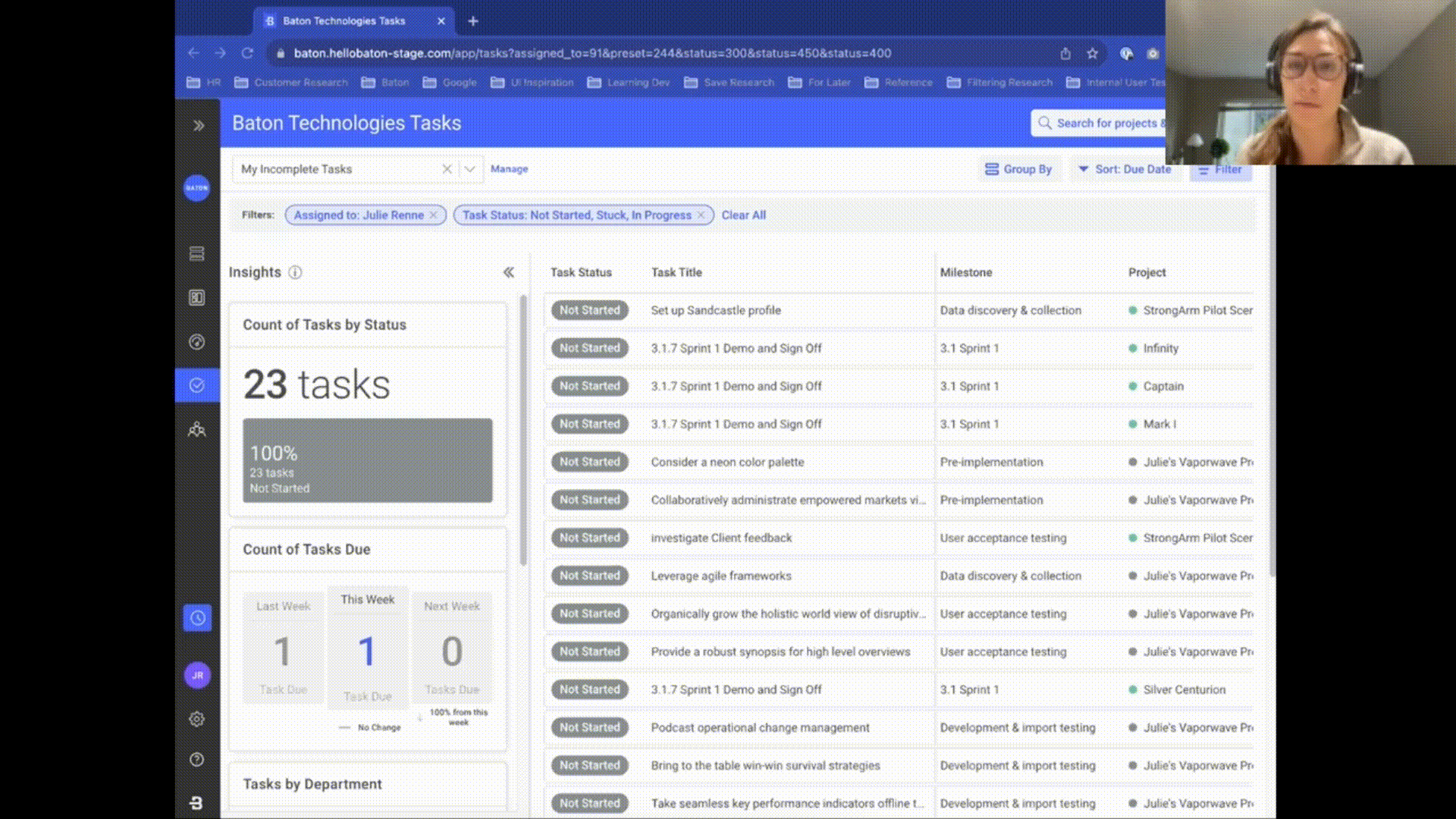Remove the Task Status filter chip
1456x819 pixels.
(x=701, y=215)
